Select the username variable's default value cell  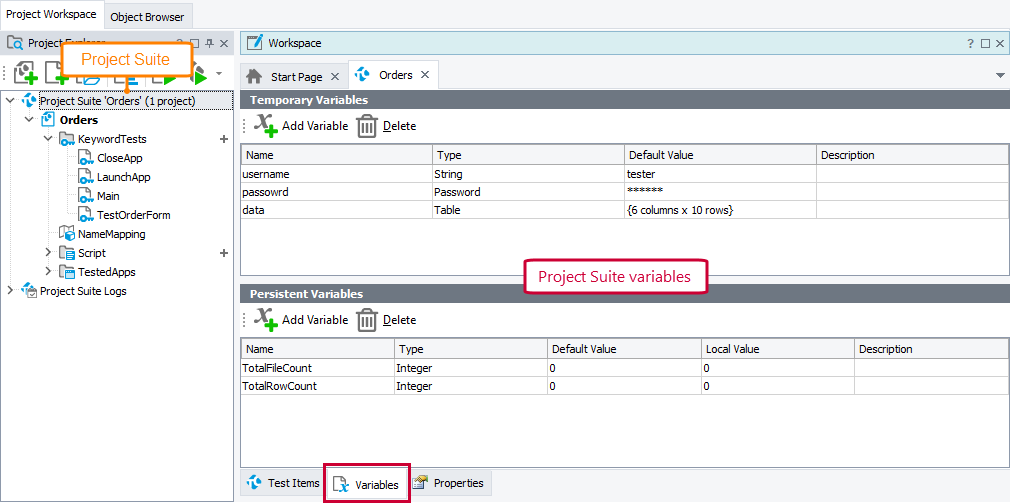[x=720, y=174]
